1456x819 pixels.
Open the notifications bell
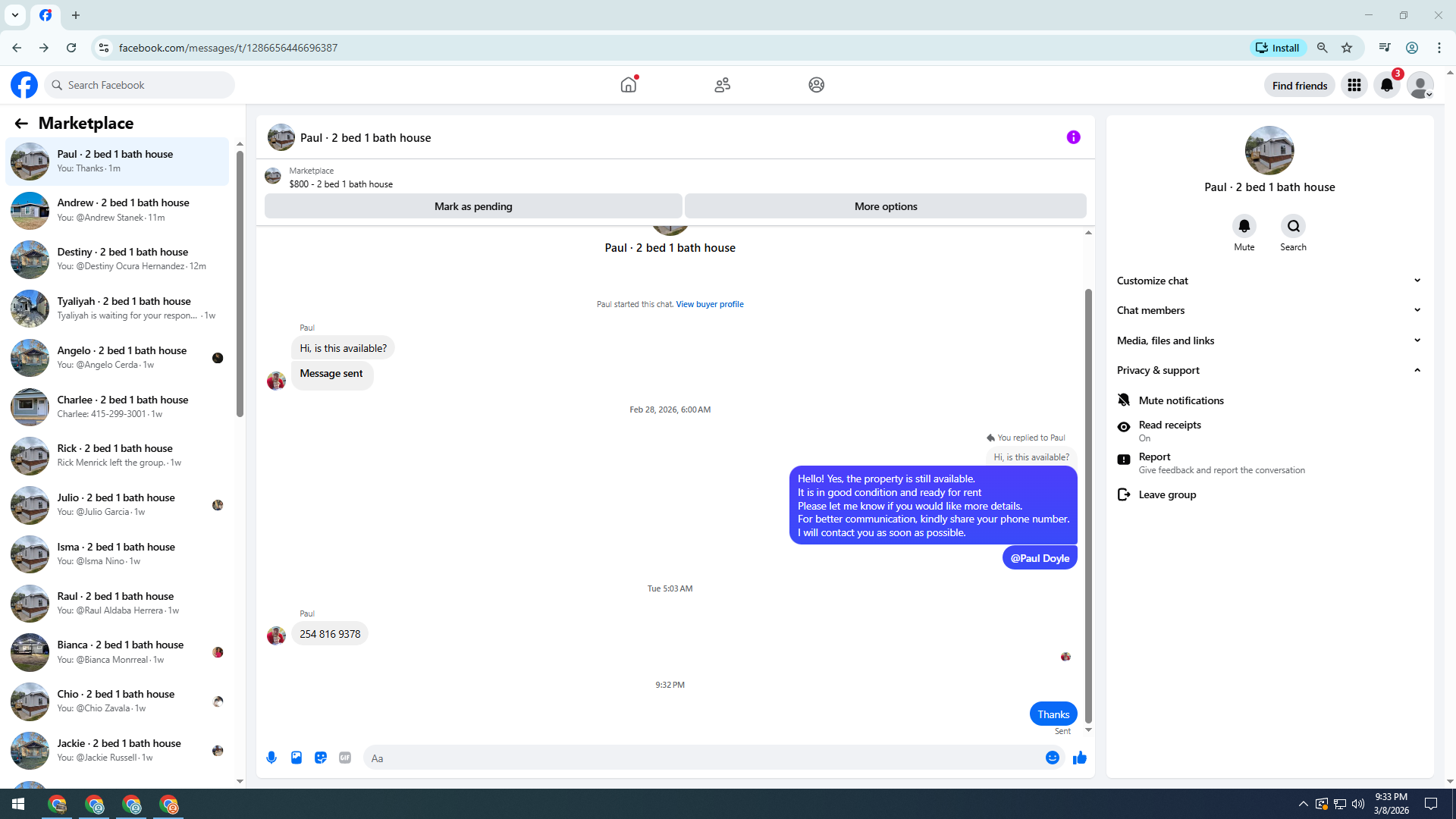pos(1386,86)
